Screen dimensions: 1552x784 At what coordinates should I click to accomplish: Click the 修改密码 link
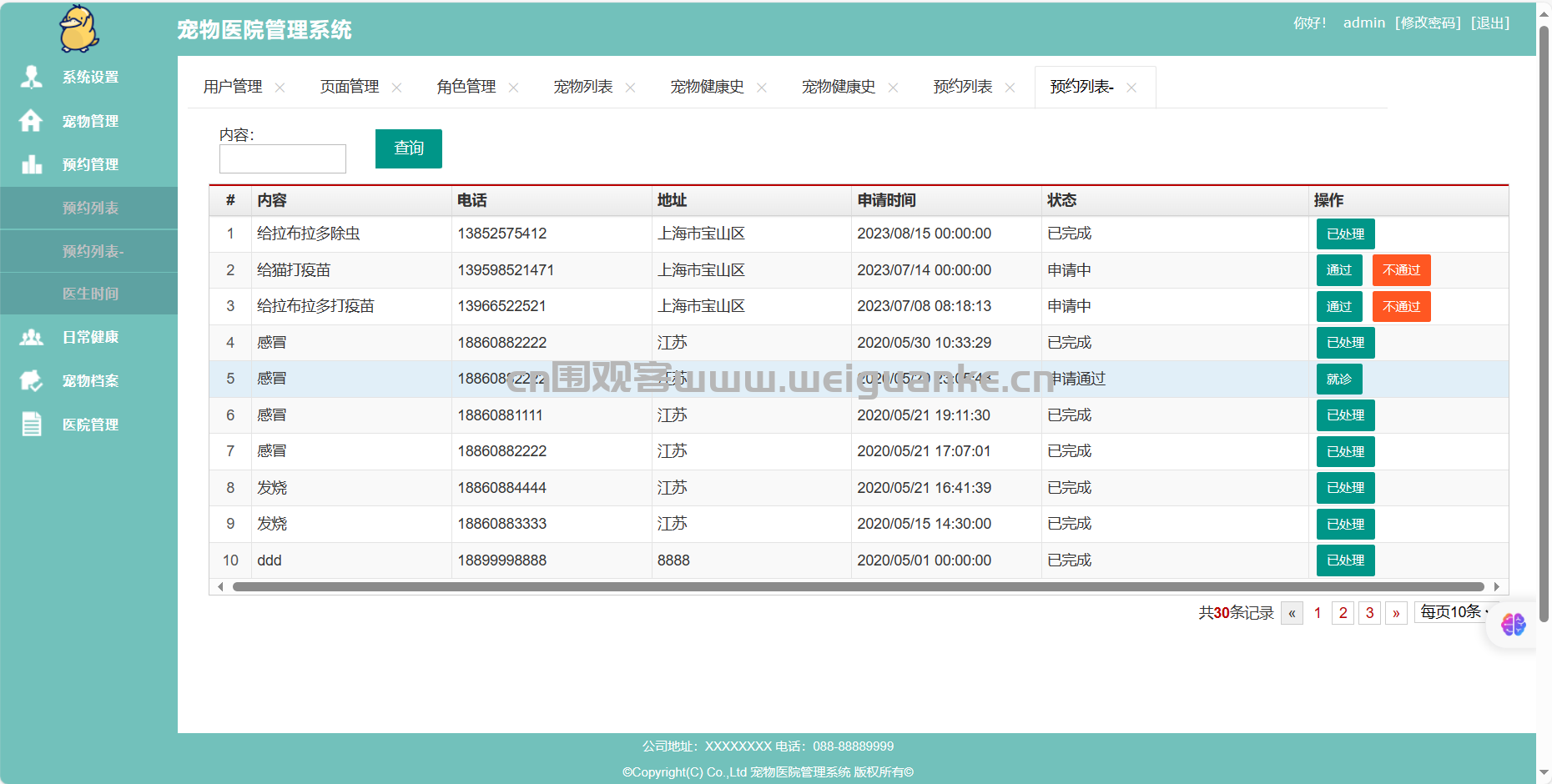click(1428, 23)
